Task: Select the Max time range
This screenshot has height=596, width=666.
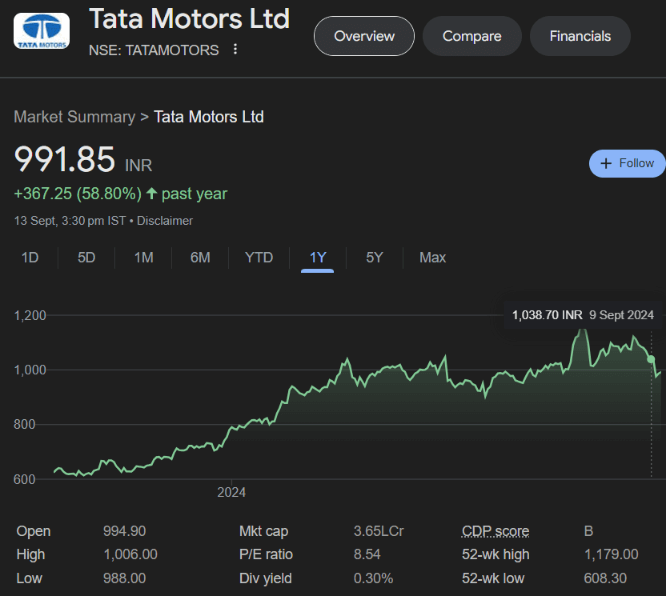Action: tap(432, 257)
